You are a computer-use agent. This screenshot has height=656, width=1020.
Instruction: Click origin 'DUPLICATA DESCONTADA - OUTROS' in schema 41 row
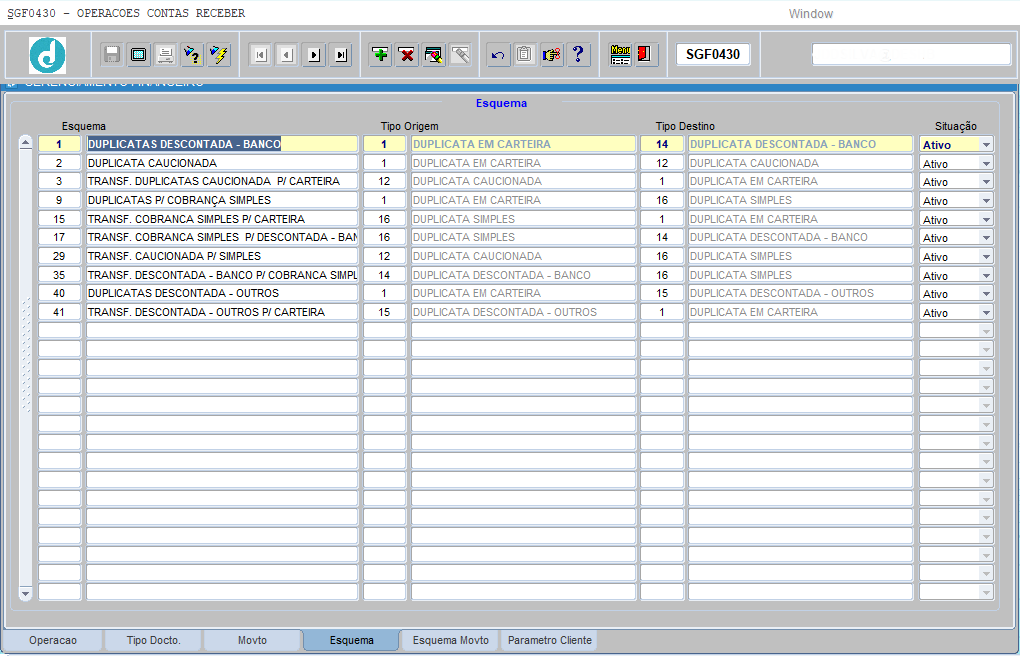point(523,312)
